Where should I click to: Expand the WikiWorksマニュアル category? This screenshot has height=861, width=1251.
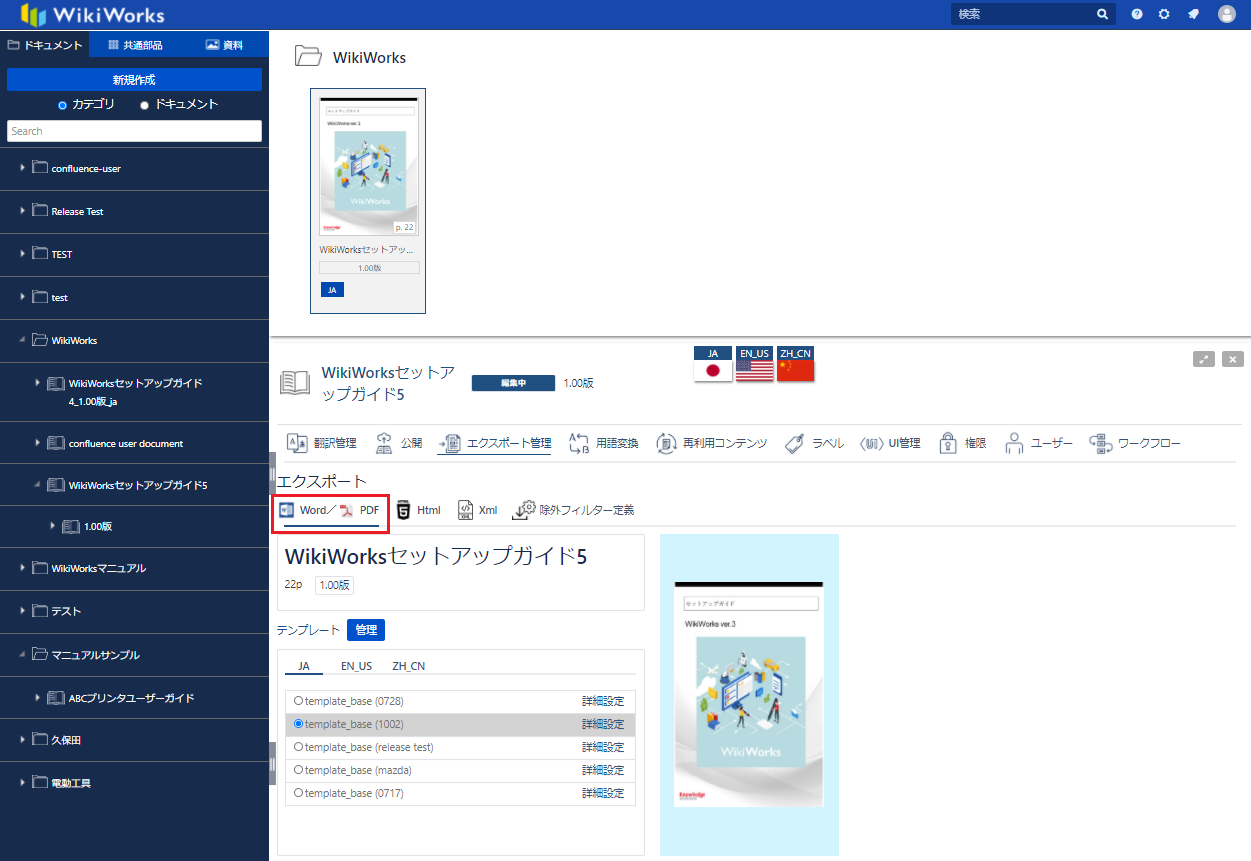pyautogui.click(x=23, y=568)
